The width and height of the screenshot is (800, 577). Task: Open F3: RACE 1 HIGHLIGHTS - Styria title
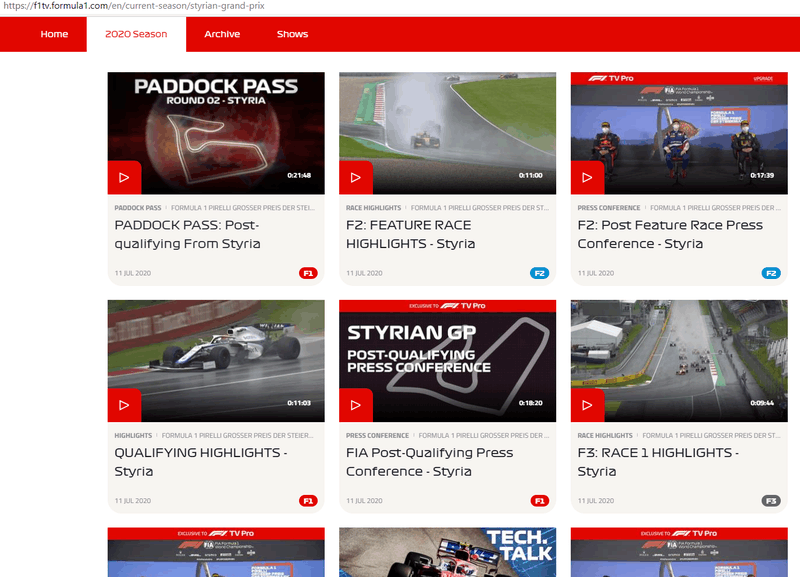point(658,462)
